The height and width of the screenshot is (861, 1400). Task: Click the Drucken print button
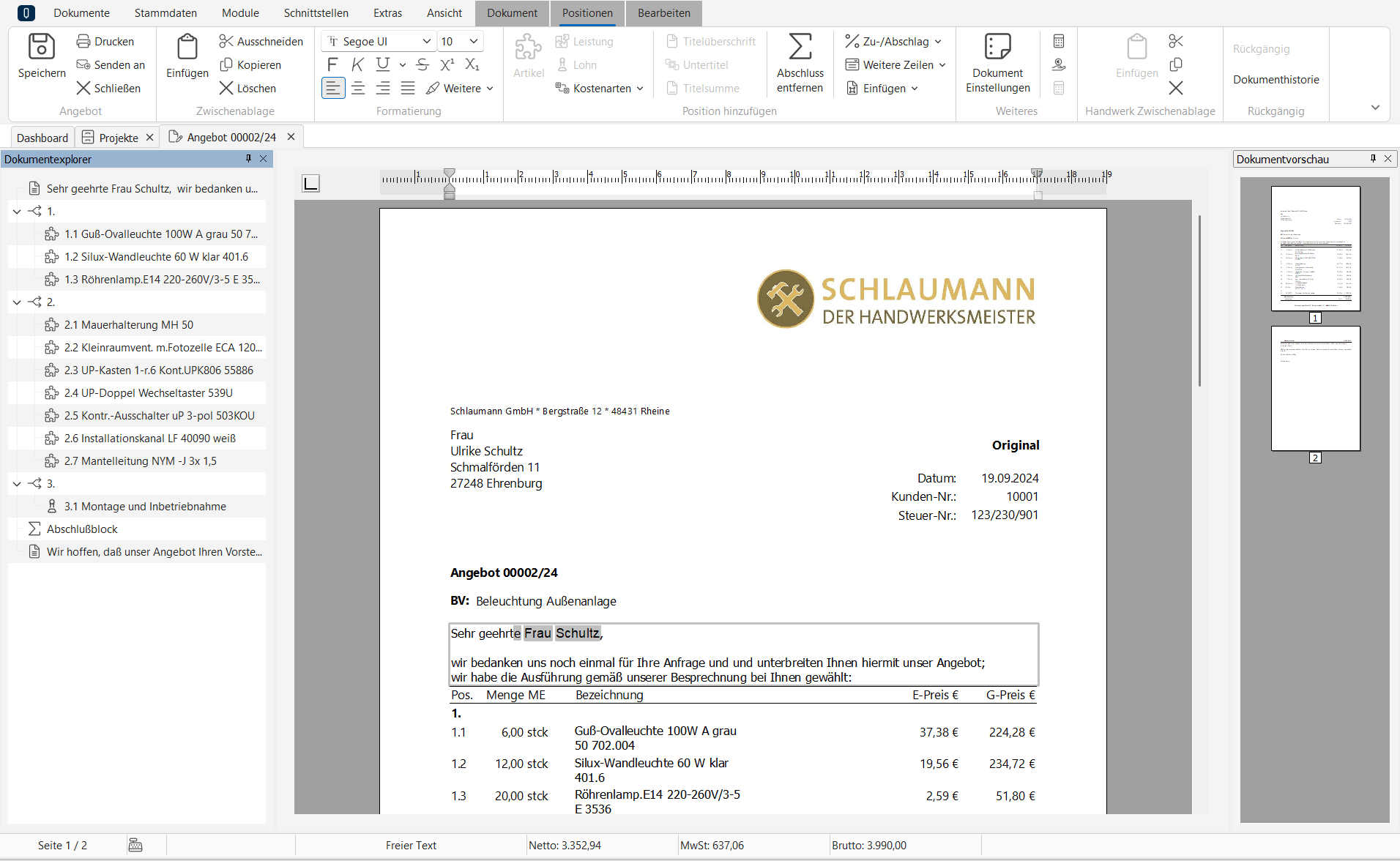(x=105, y=42)
